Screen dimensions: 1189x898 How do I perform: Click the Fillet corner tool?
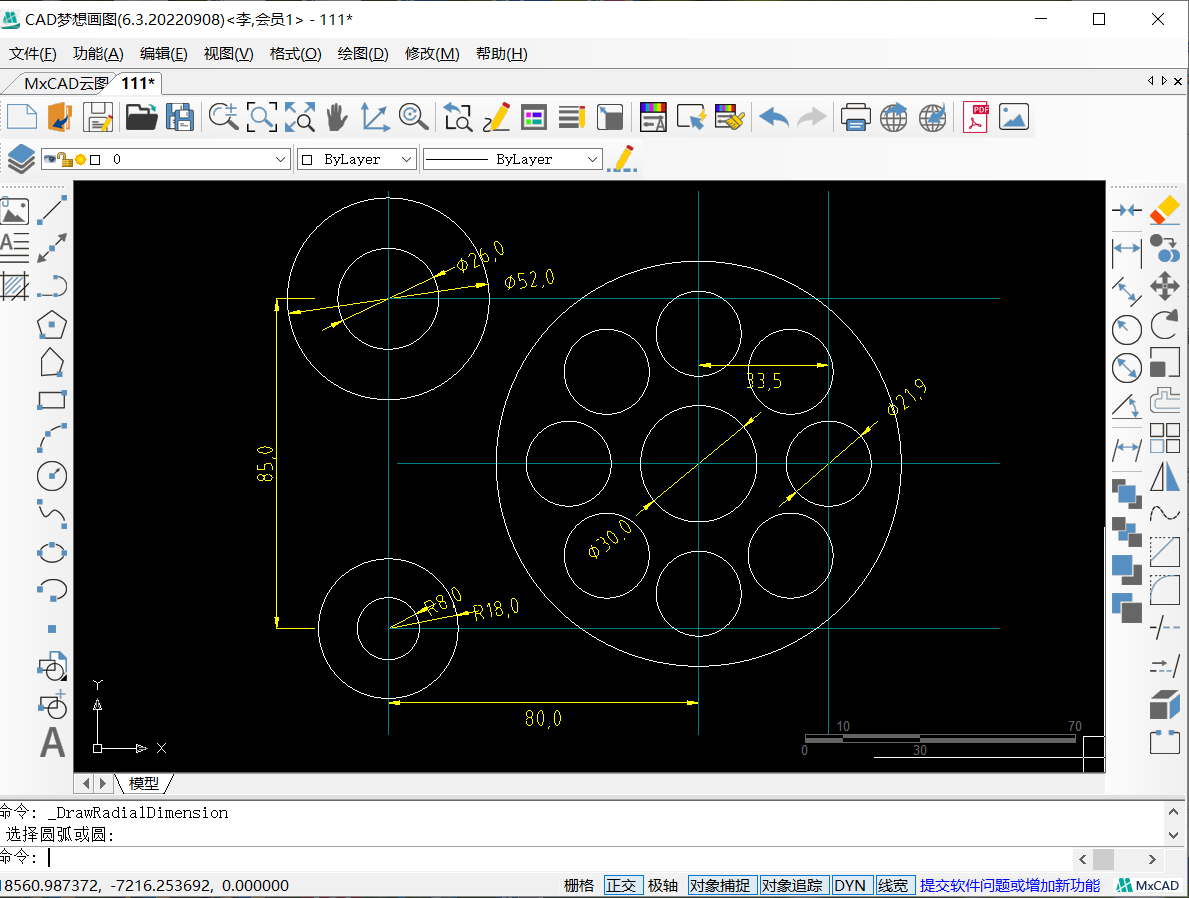[1165, 590]
